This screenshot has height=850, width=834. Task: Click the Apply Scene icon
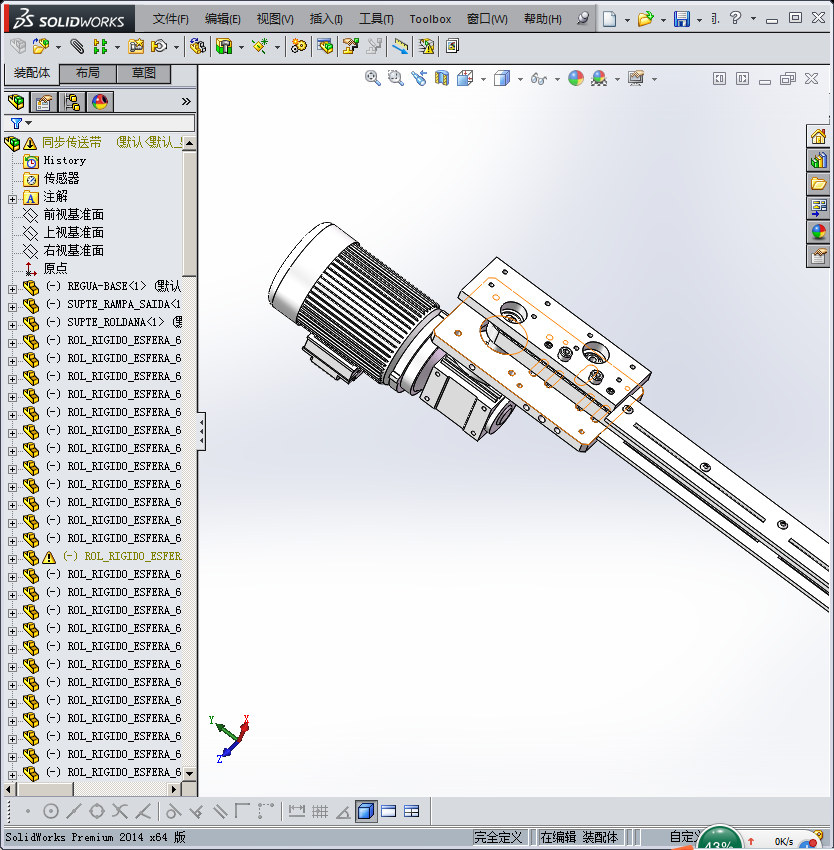pyautogui.click(x=599, y=79)
